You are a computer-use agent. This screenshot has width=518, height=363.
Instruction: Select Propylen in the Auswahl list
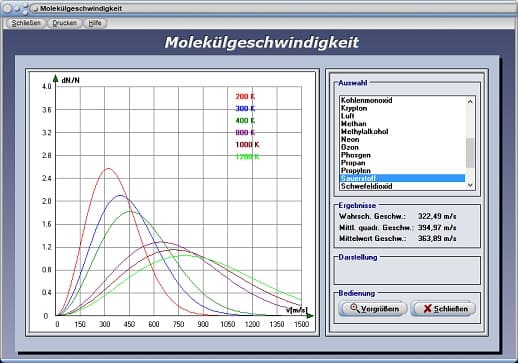pyautogui.click(x=402, y=171)
